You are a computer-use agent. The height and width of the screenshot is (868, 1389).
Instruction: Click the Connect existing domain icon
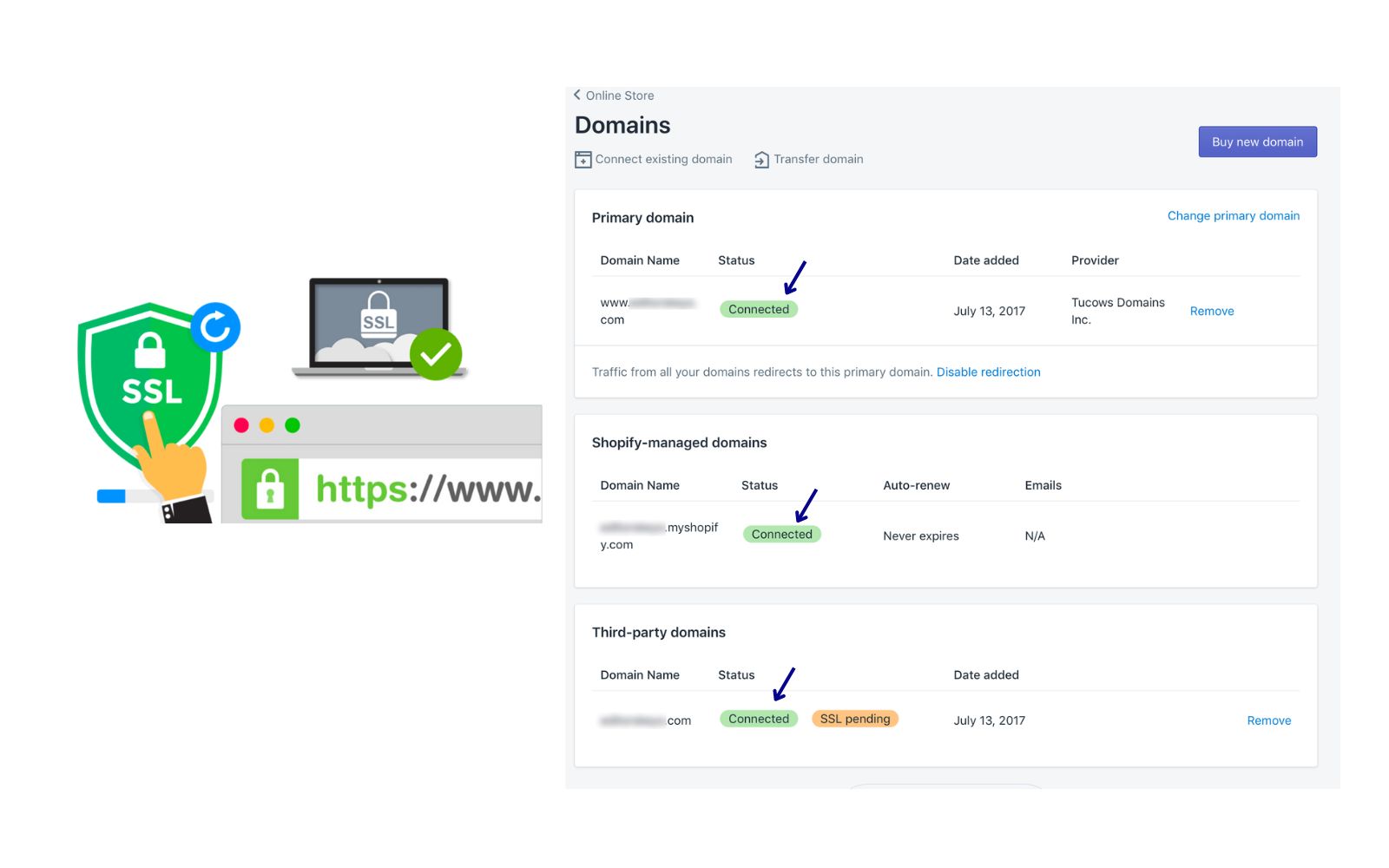583,159
